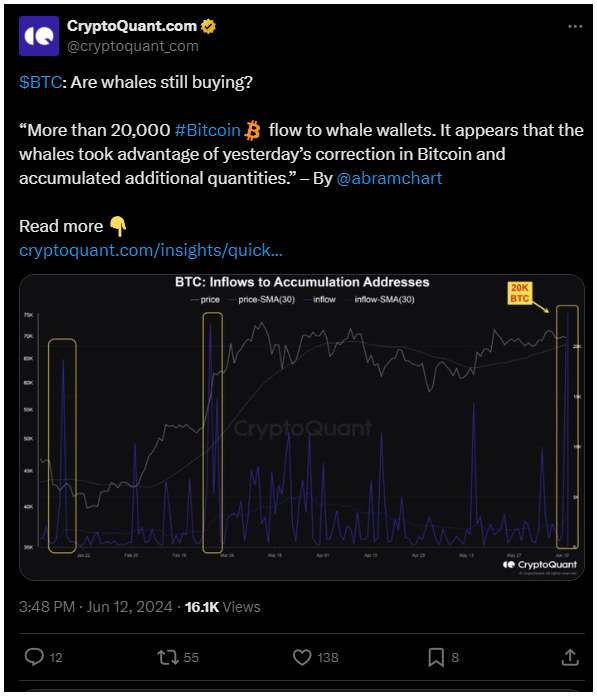Click the @cryptoquant_com handle
The image size is (597, 696).
133,46
